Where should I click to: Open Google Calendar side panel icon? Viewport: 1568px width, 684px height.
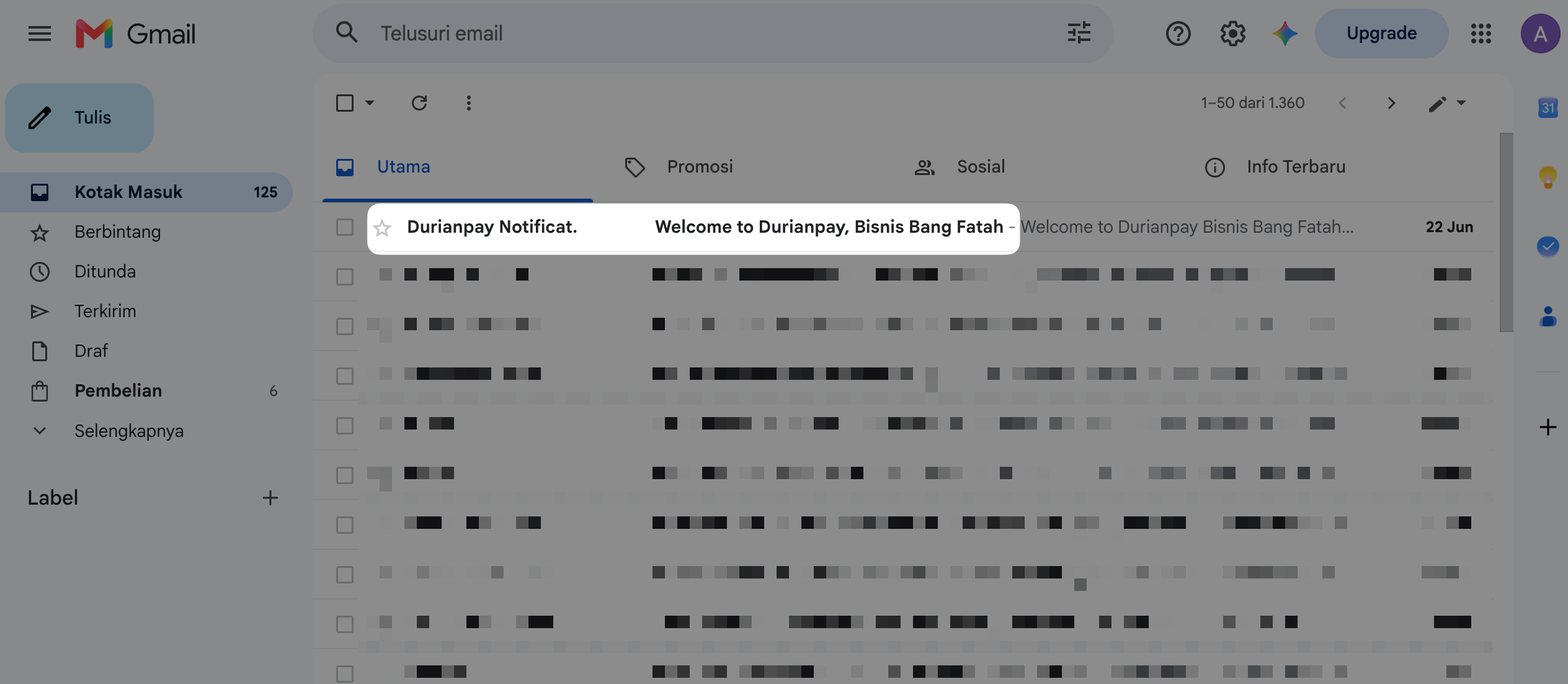tap(1548, 108)
